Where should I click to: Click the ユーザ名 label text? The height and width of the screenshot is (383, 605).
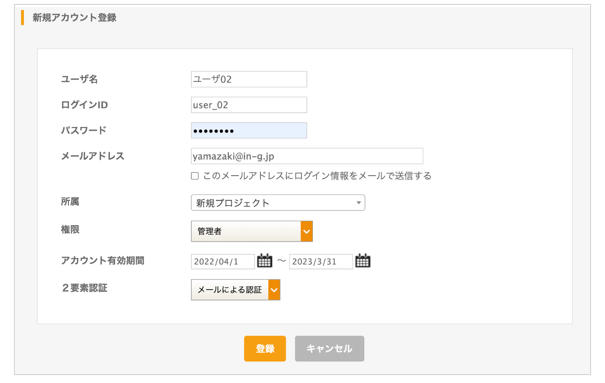point(79,79)
